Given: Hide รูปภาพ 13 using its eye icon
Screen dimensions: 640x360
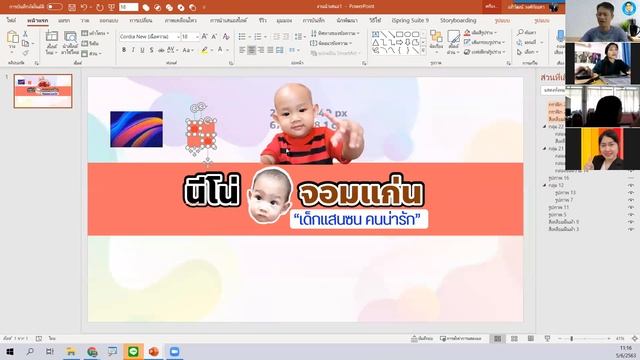Looking at the screenshot, I should [631, 193].
